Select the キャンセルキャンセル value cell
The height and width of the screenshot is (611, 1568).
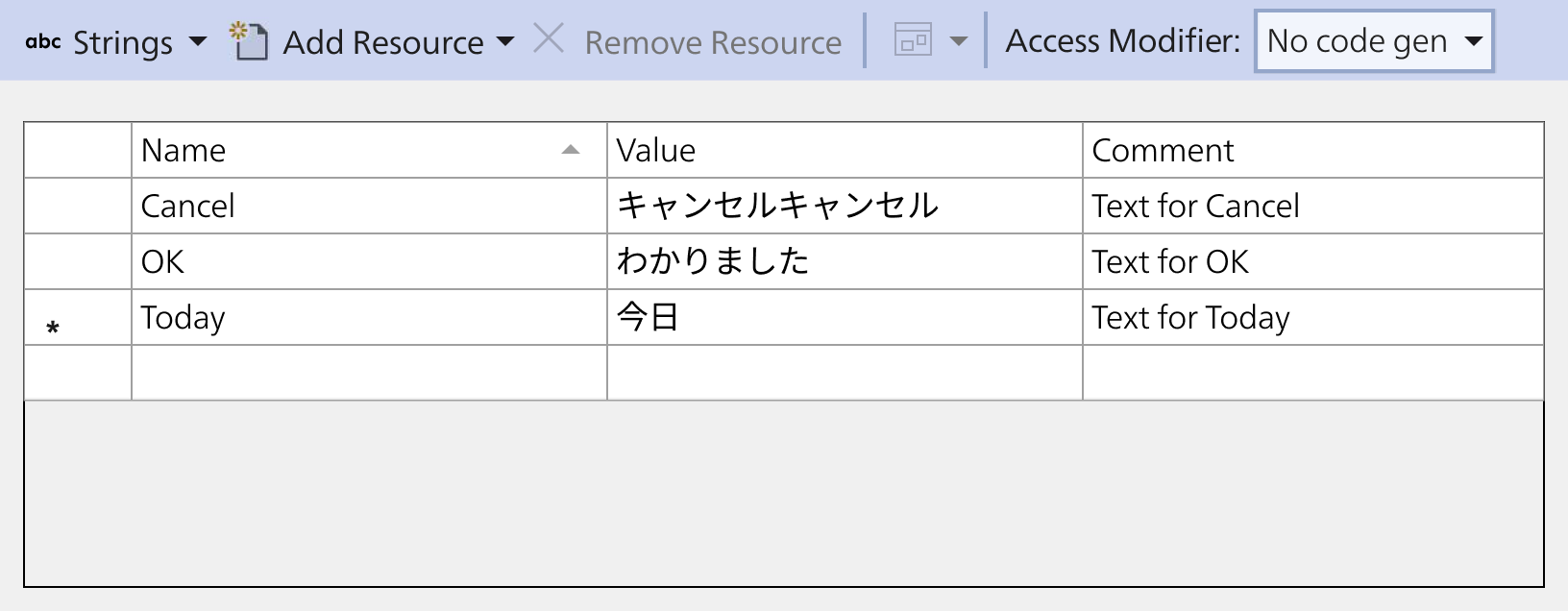point(845,206)
